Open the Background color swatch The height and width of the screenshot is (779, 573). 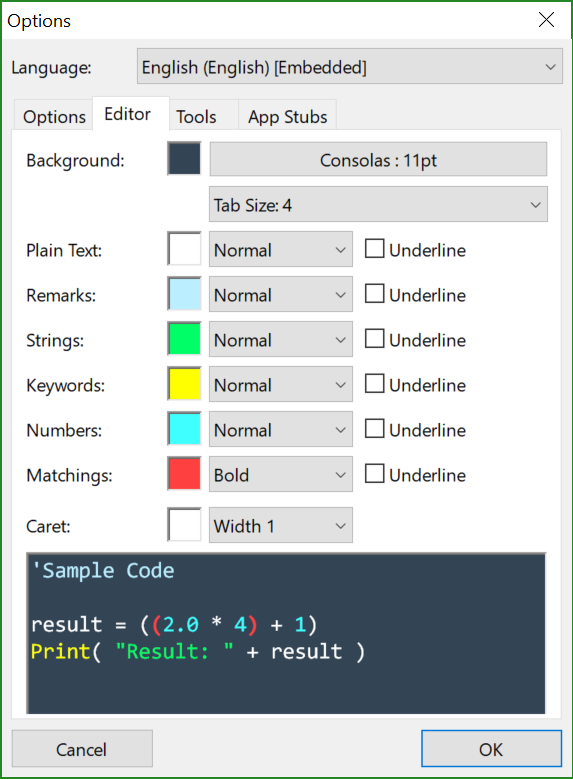pos(184,158)
